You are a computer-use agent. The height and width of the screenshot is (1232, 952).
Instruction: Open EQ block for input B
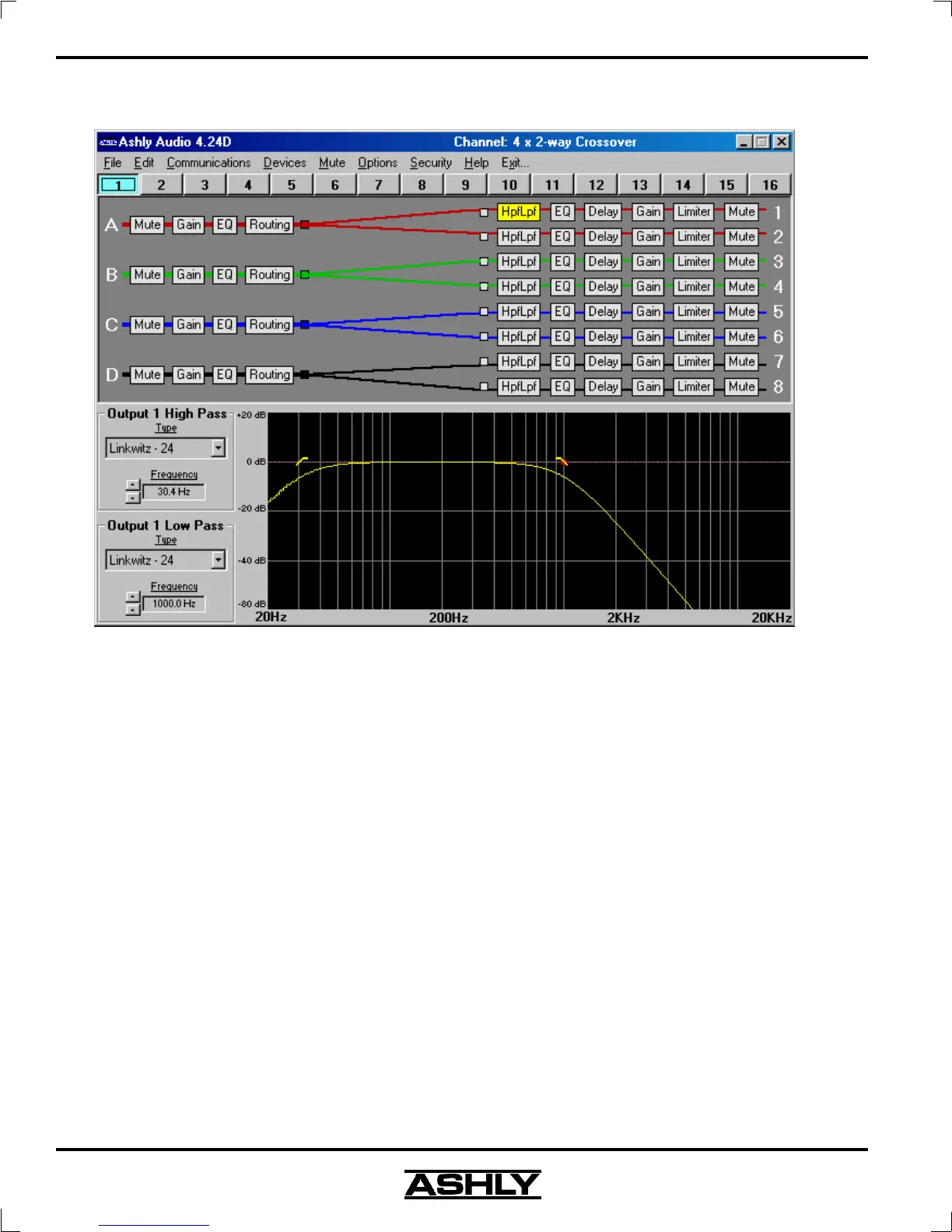pos(225,275)
